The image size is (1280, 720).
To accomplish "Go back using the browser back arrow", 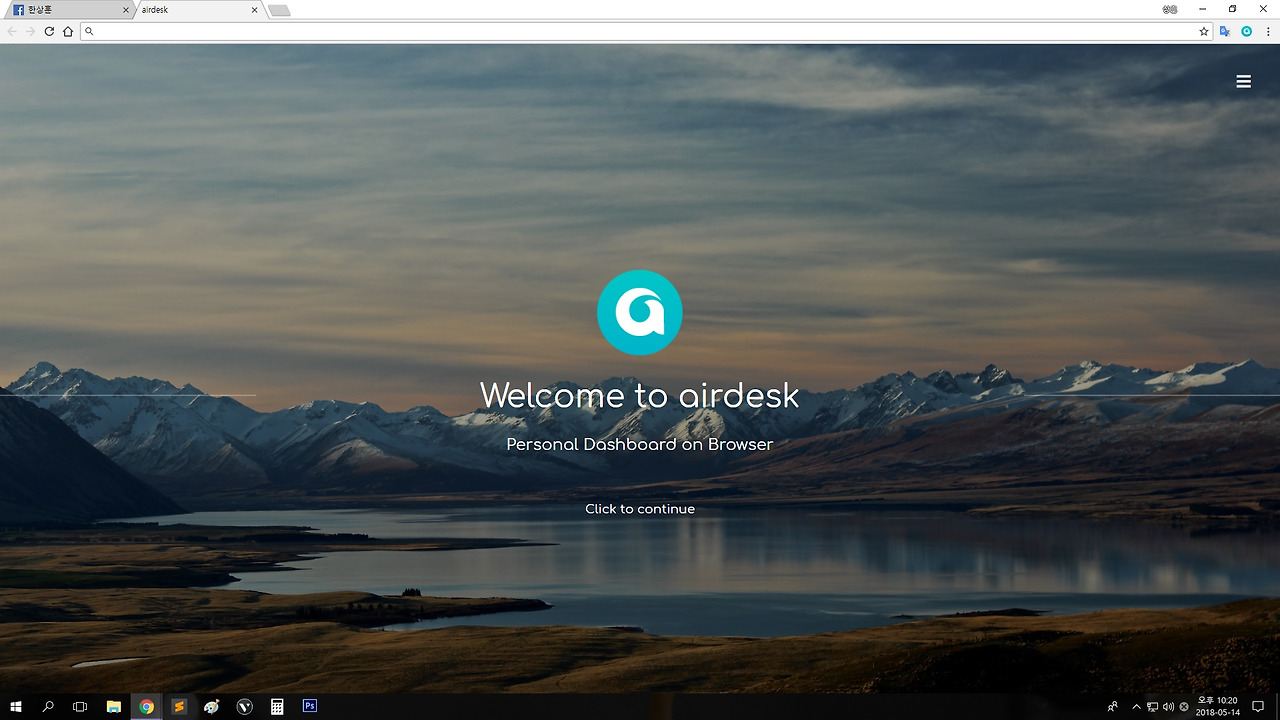I will tap(11, 31).
